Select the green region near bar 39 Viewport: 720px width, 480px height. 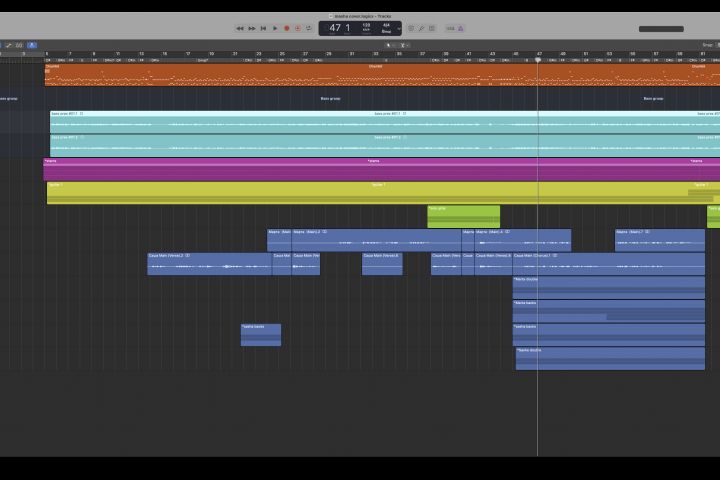click(464, 216)
